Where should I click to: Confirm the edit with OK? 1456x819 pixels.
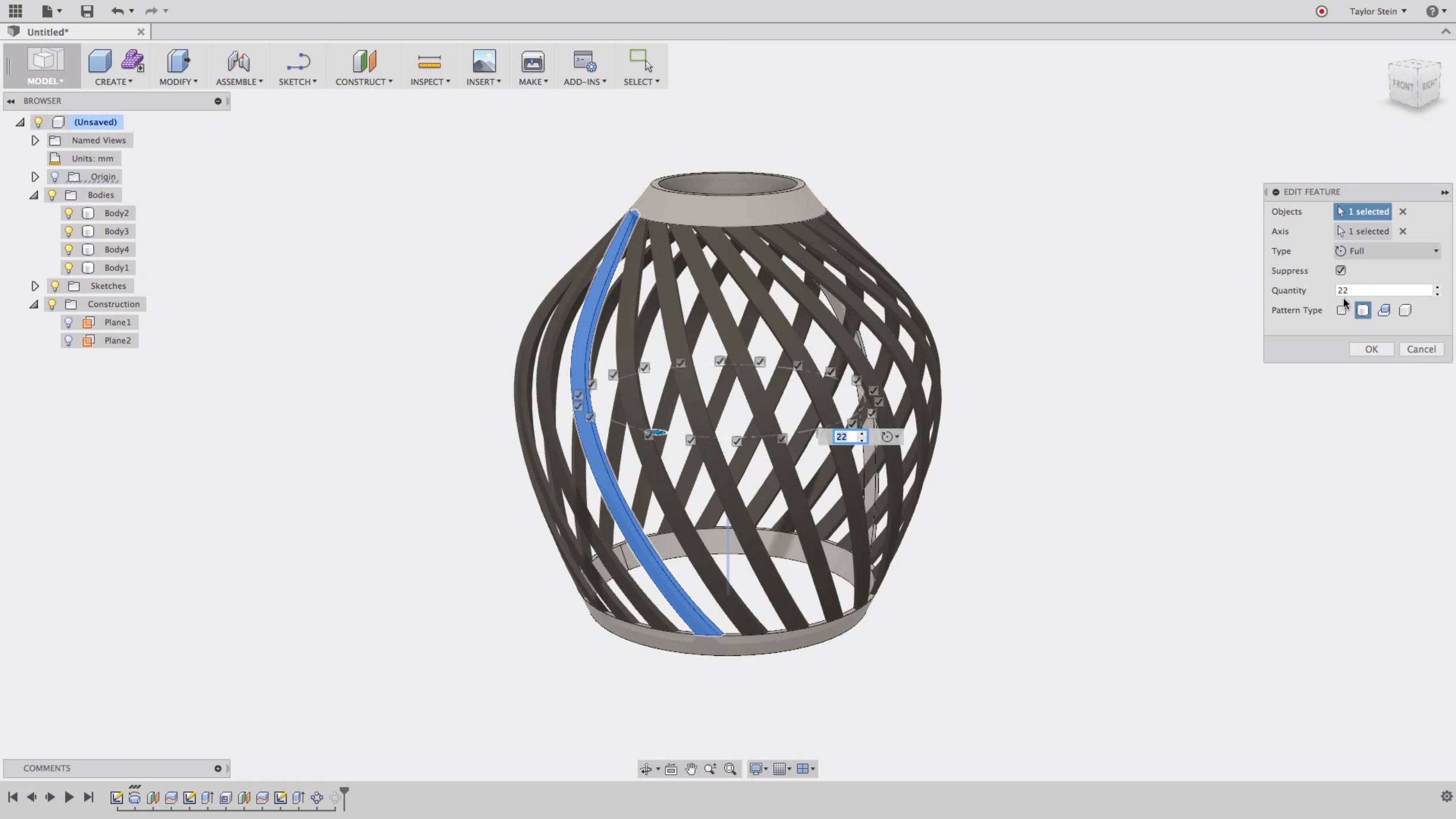tap(1371, 349)
